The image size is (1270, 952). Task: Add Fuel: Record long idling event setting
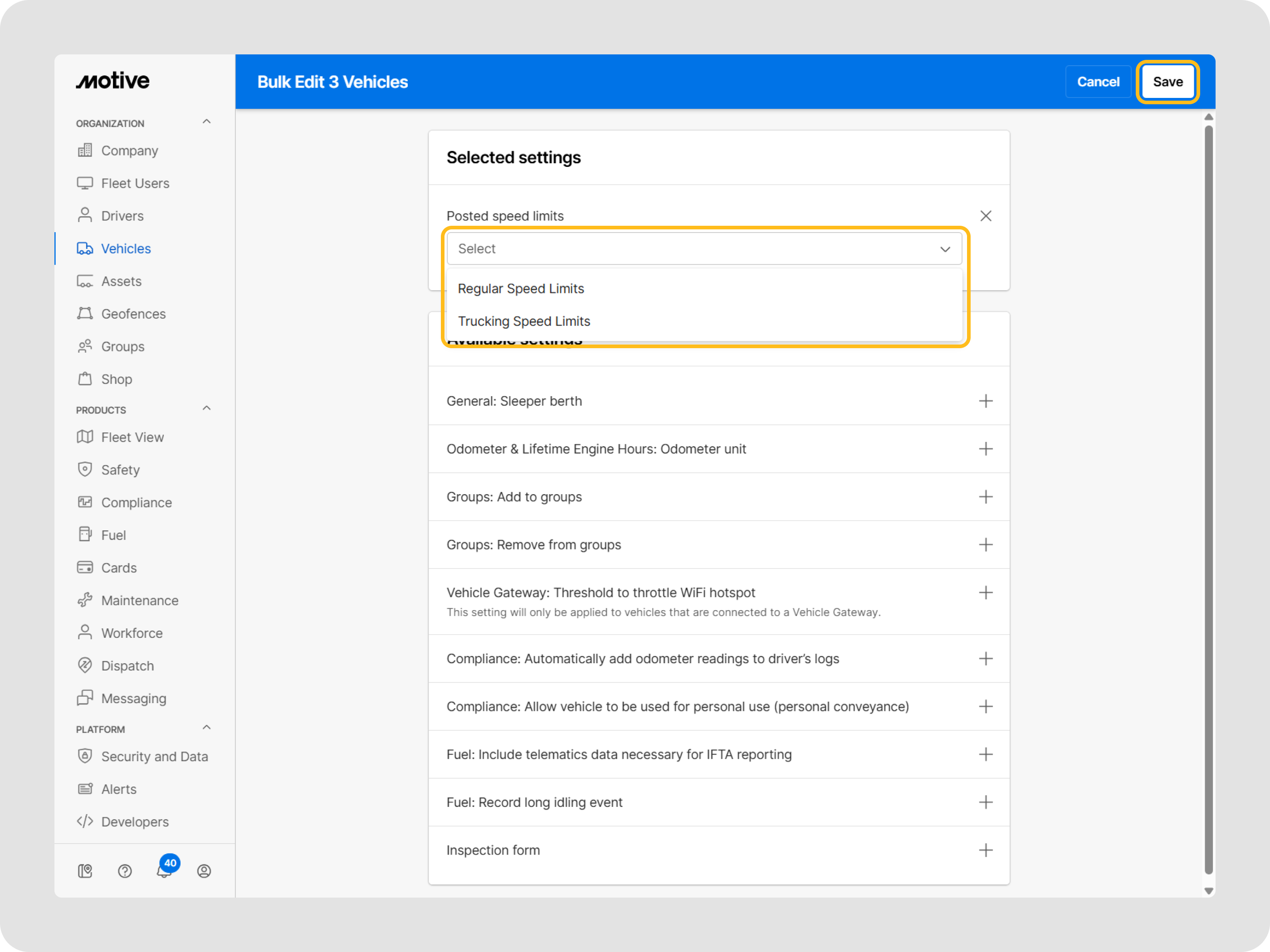pyautogui.click(x=985, y=802)
